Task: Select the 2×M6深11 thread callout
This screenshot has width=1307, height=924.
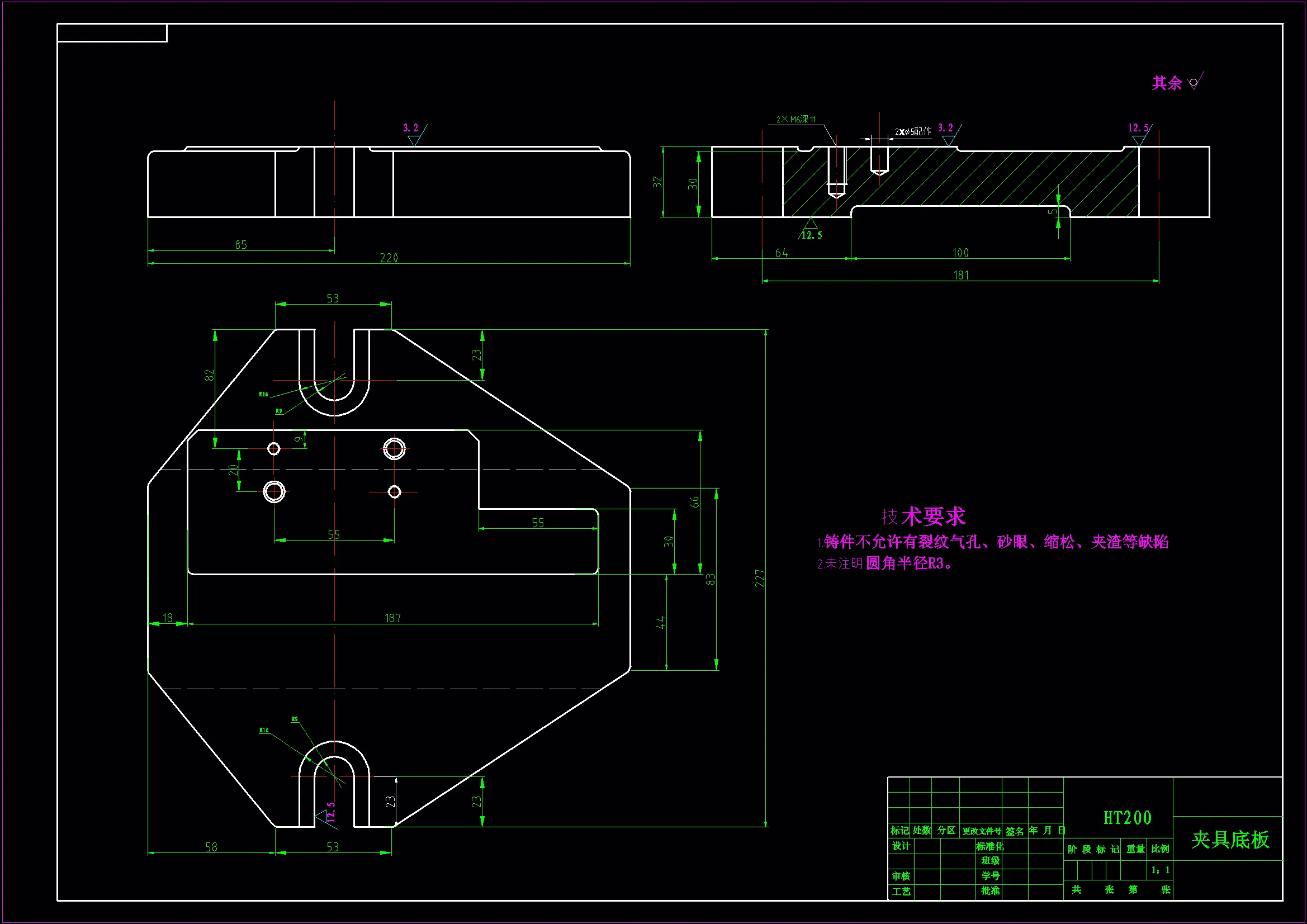Action: 796,120
